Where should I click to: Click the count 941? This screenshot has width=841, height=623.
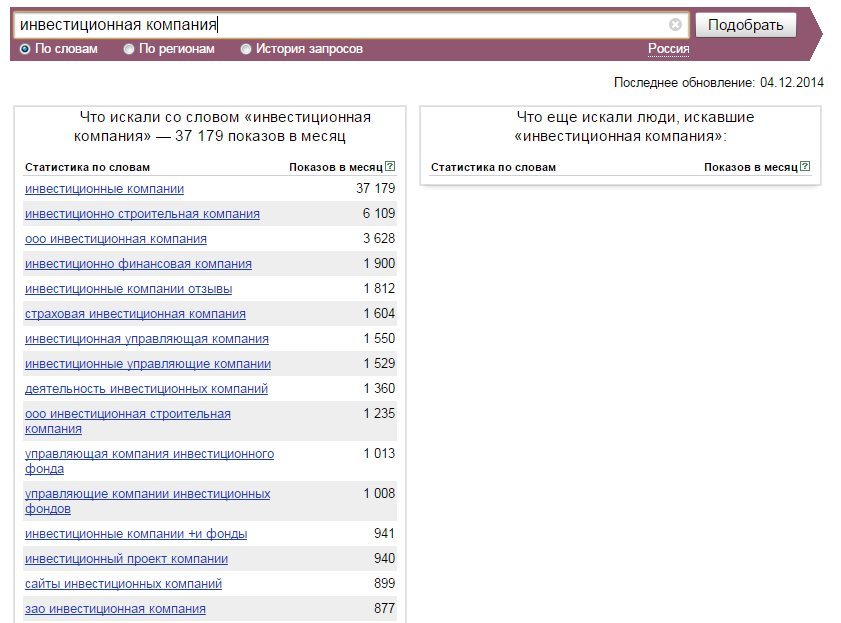385,533
